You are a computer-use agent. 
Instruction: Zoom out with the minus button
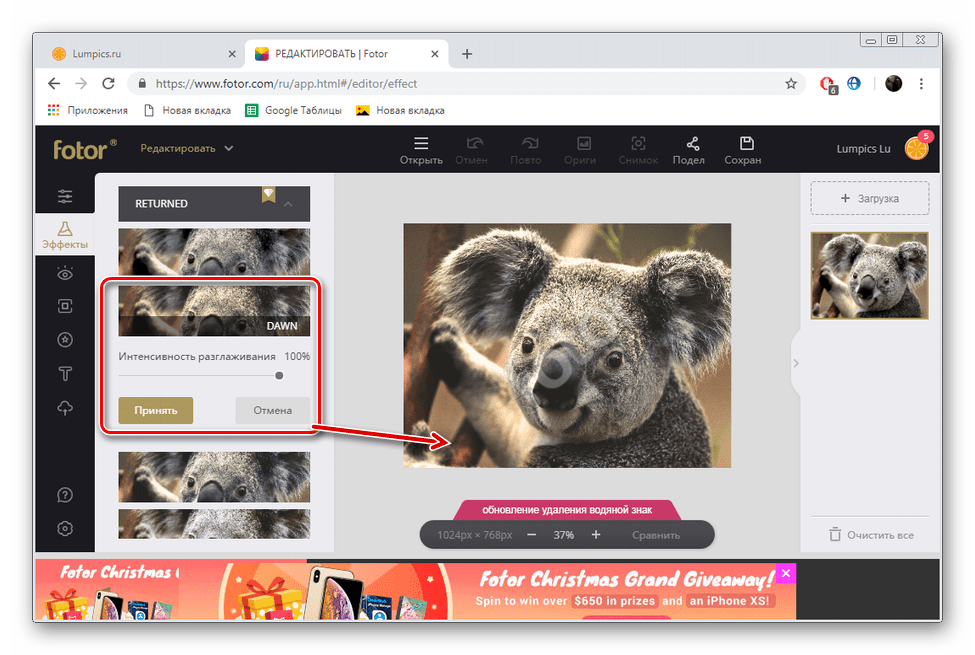(x=532, y=535)
